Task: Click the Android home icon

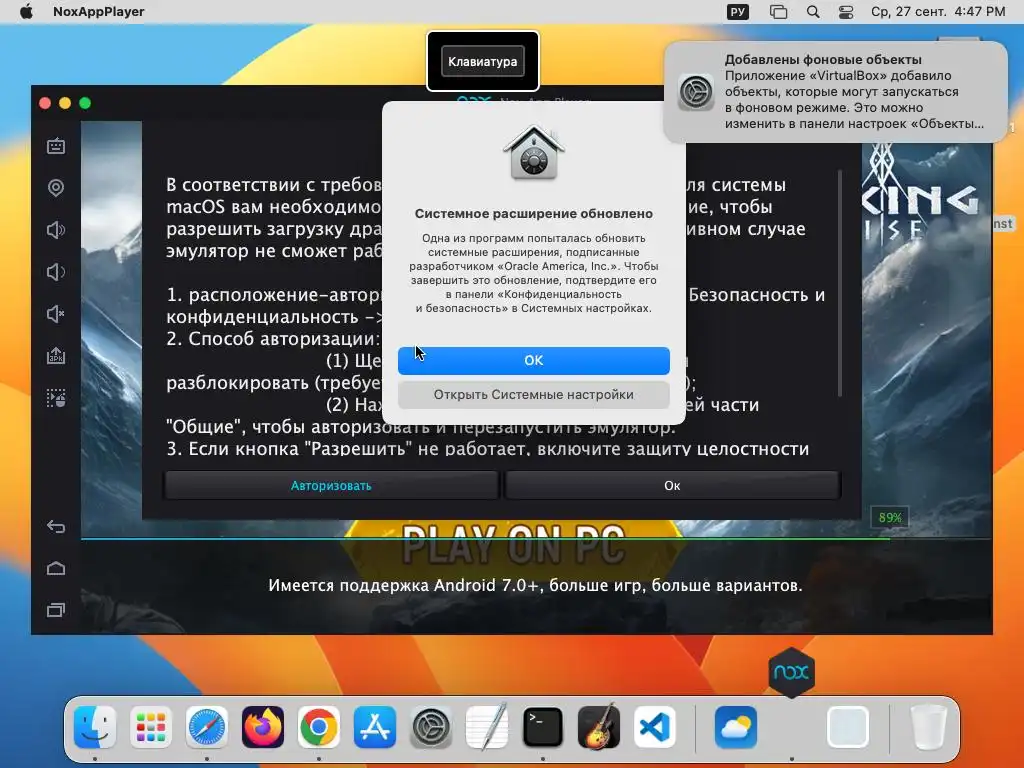Action: [56, 568]
